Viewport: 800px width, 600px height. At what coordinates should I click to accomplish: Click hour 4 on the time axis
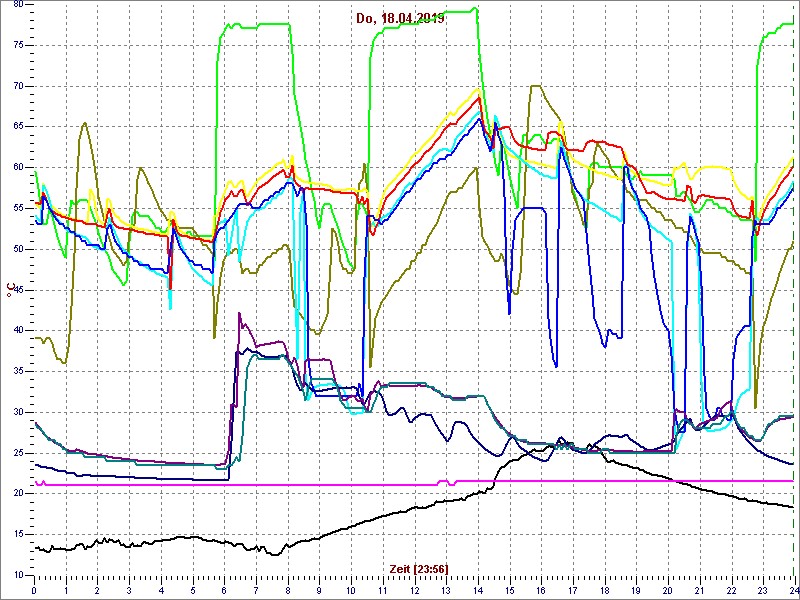pos(161,590)
